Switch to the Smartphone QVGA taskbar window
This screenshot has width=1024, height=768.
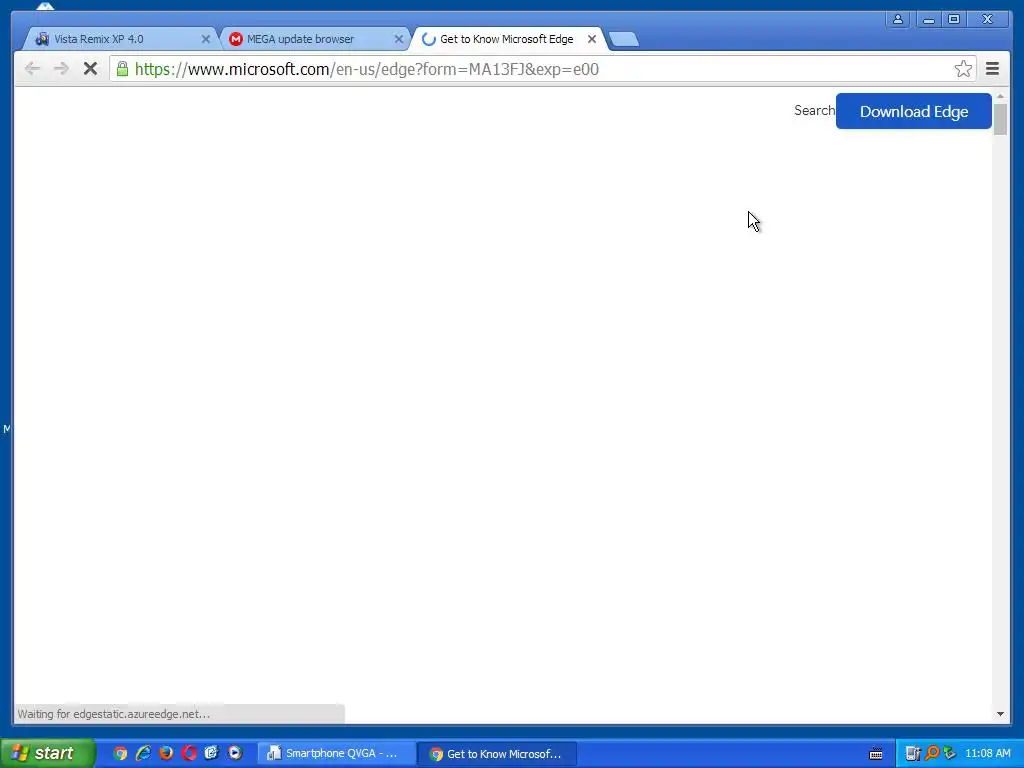[337, 753]
